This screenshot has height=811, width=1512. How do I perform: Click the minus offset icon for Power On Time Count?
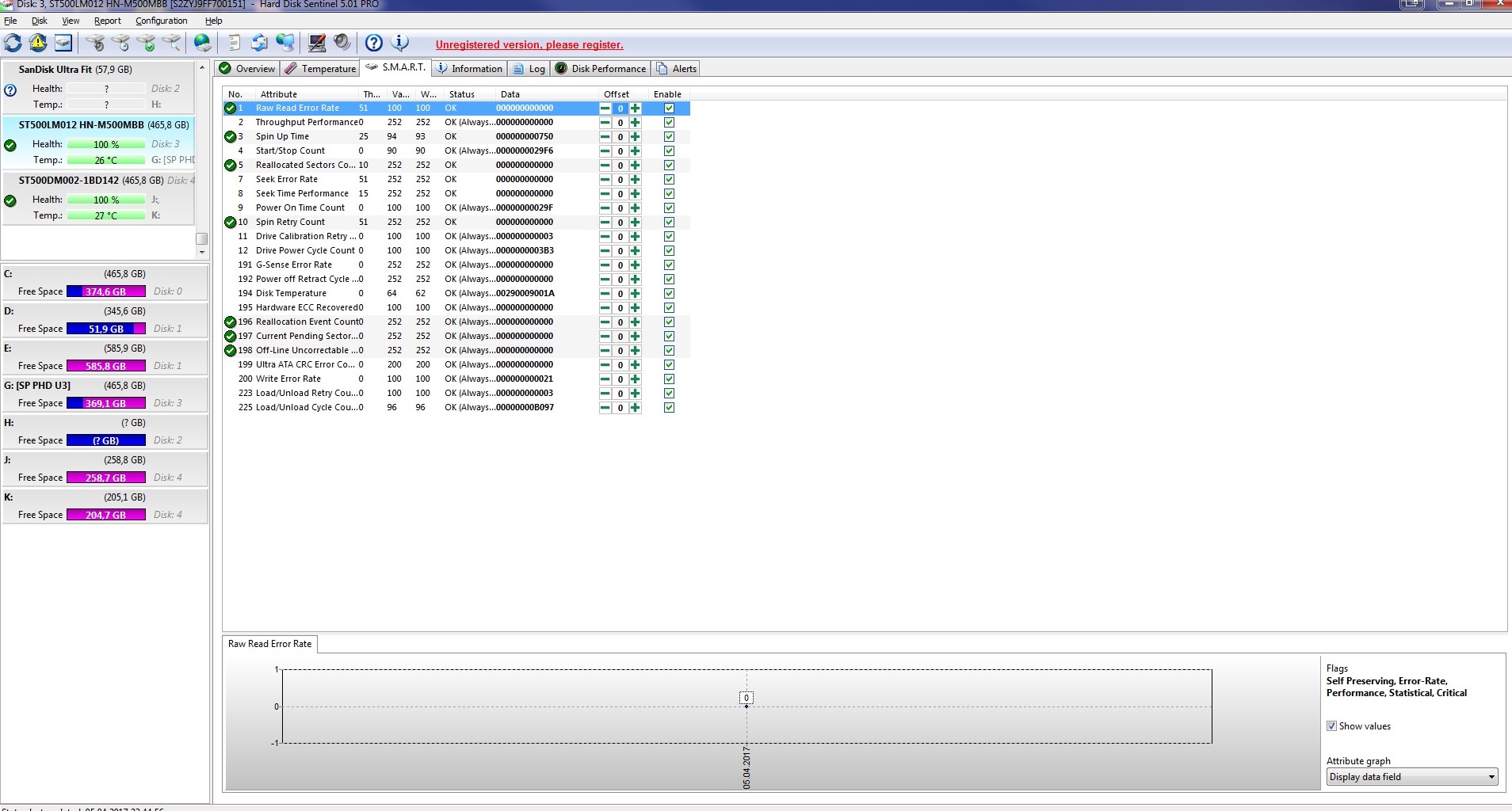coord(605,208)
